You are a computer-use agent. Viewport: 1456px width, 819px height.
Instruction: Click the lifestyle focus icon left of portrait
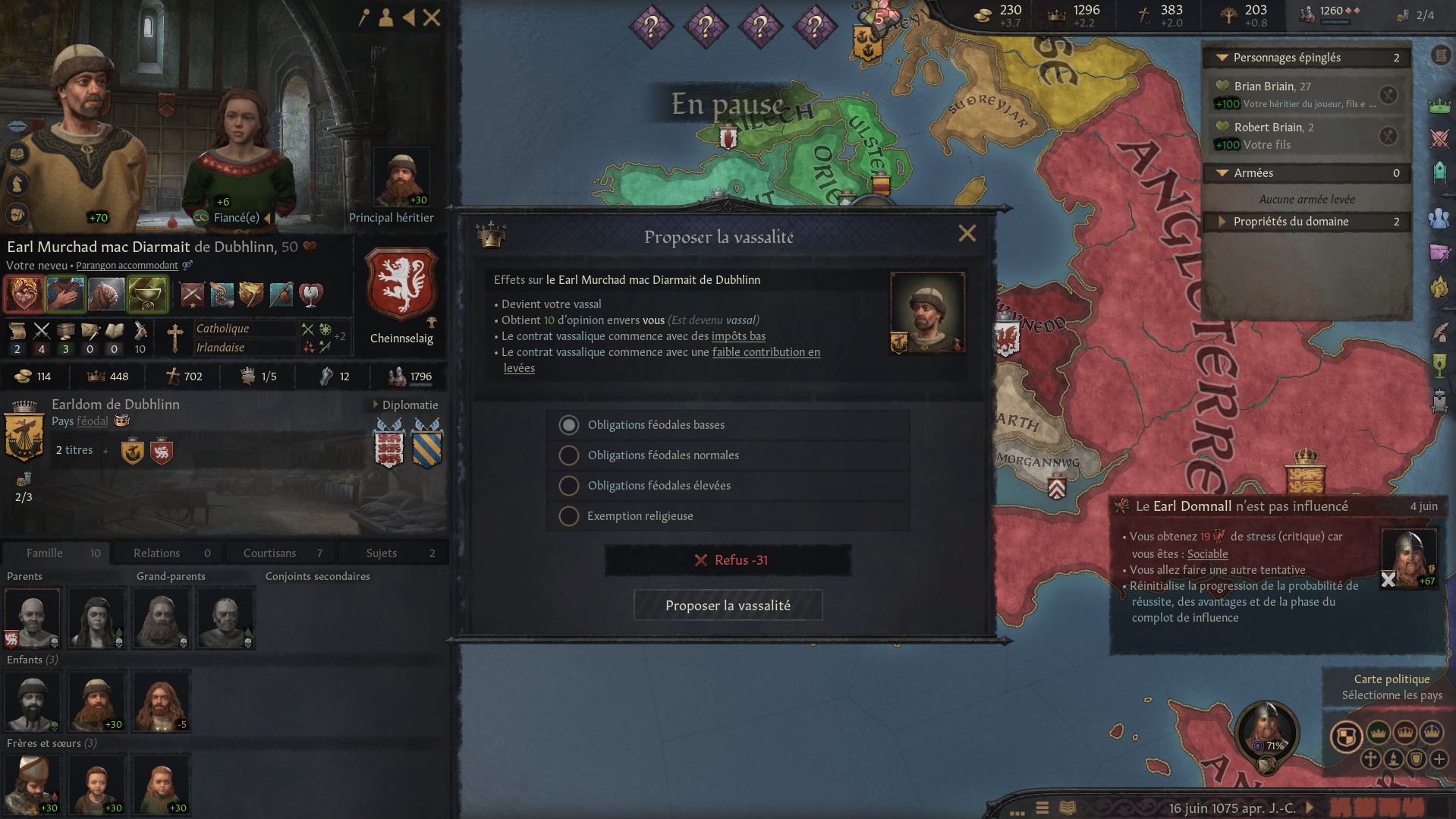(17, 154)
